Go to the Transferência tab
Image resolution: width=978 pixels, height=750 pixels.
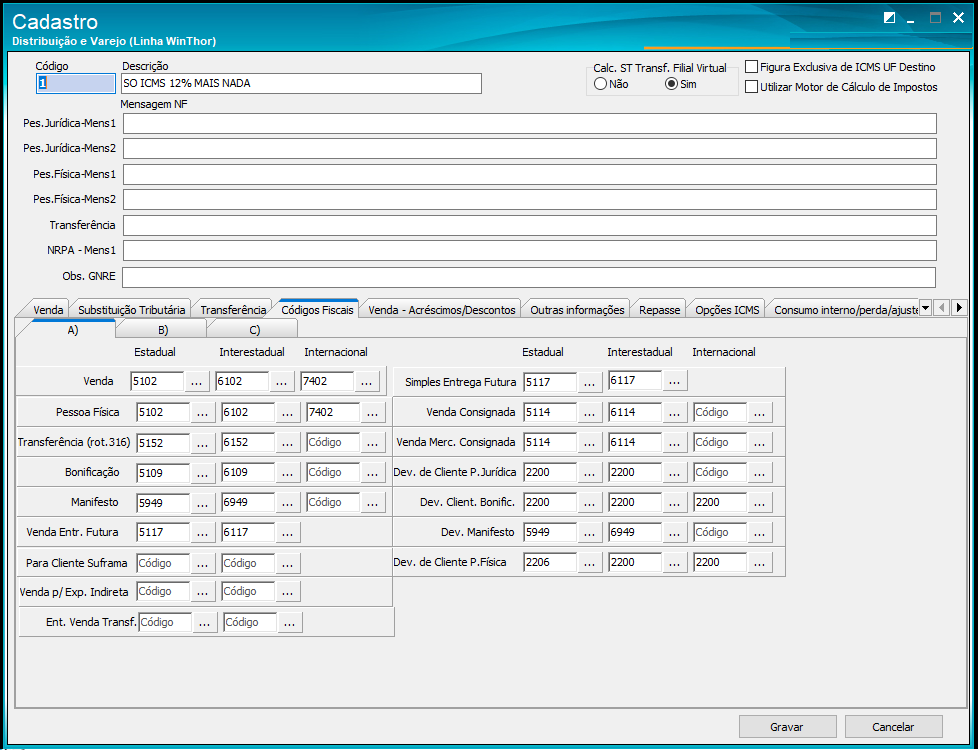[x=233, y=309]
